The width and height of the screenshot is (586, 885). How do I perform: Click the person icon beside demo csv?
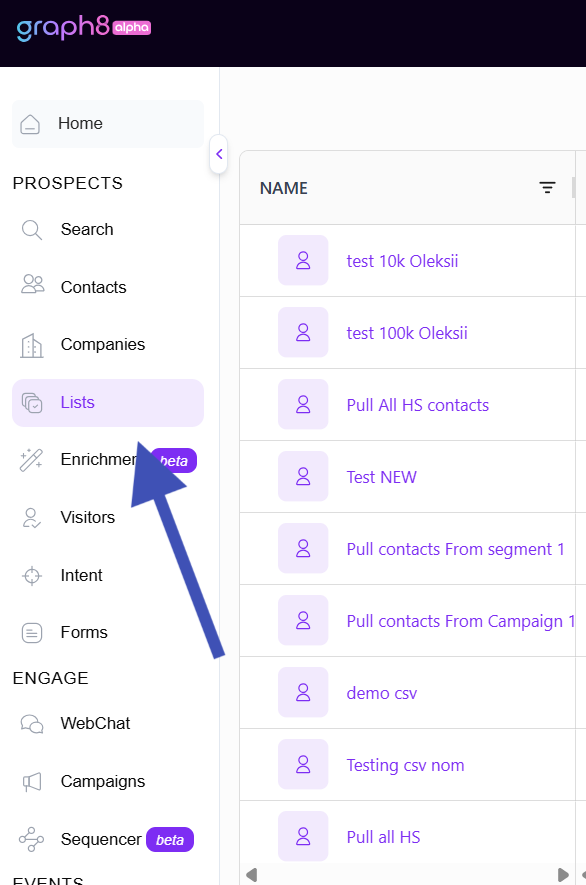coord(303,692)
